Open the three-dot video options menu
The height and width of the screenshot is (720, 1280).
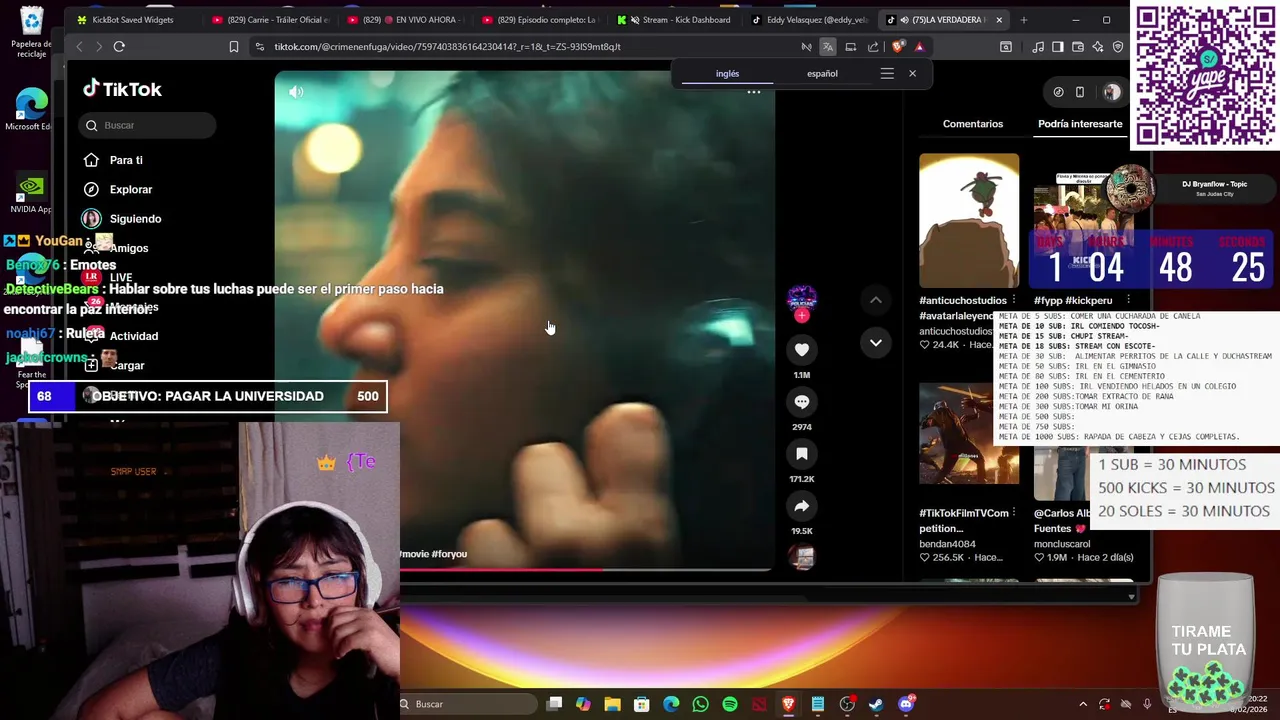(754, 92)
